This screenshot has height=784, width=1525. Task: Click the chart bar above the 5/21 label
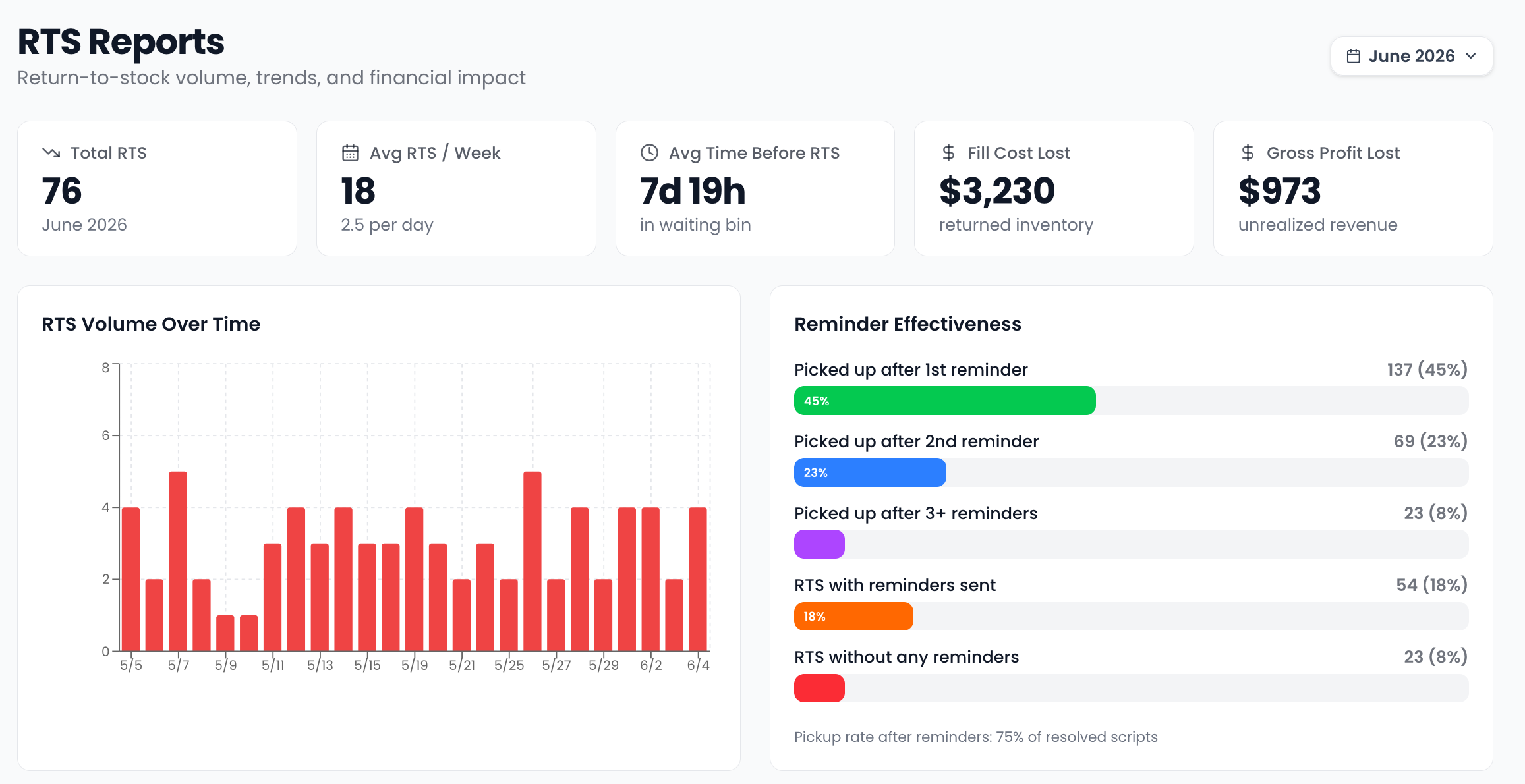tap(462, 615)
